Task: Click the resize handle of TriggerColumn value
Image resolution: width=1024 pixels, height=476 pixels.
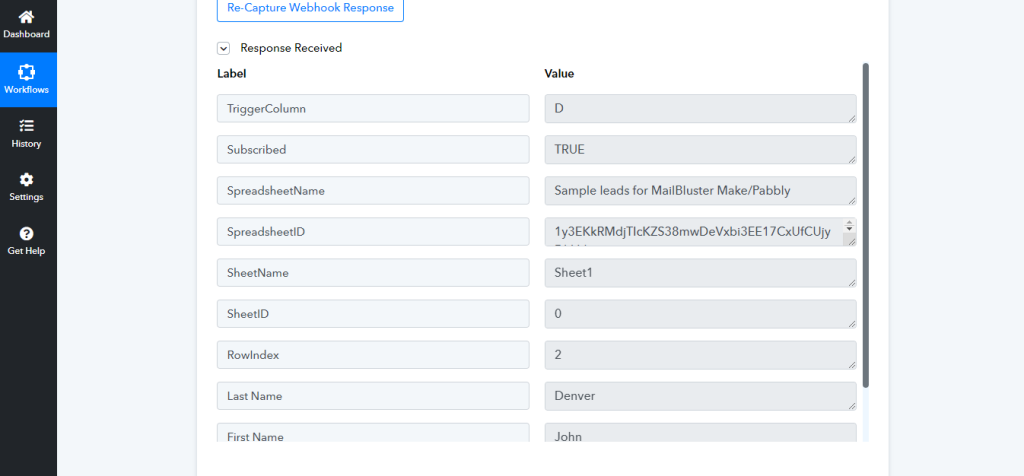Action: coord(850,117)
